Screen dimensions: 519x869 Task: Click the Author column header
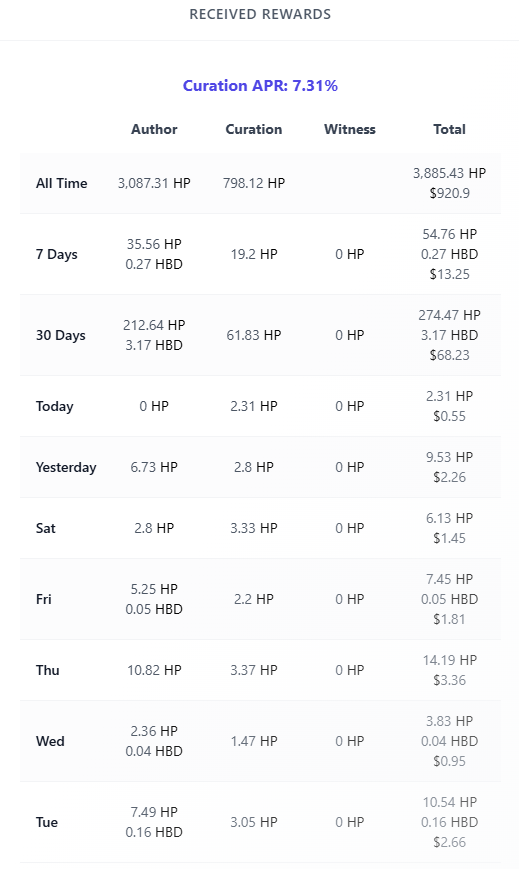[154, 129]
